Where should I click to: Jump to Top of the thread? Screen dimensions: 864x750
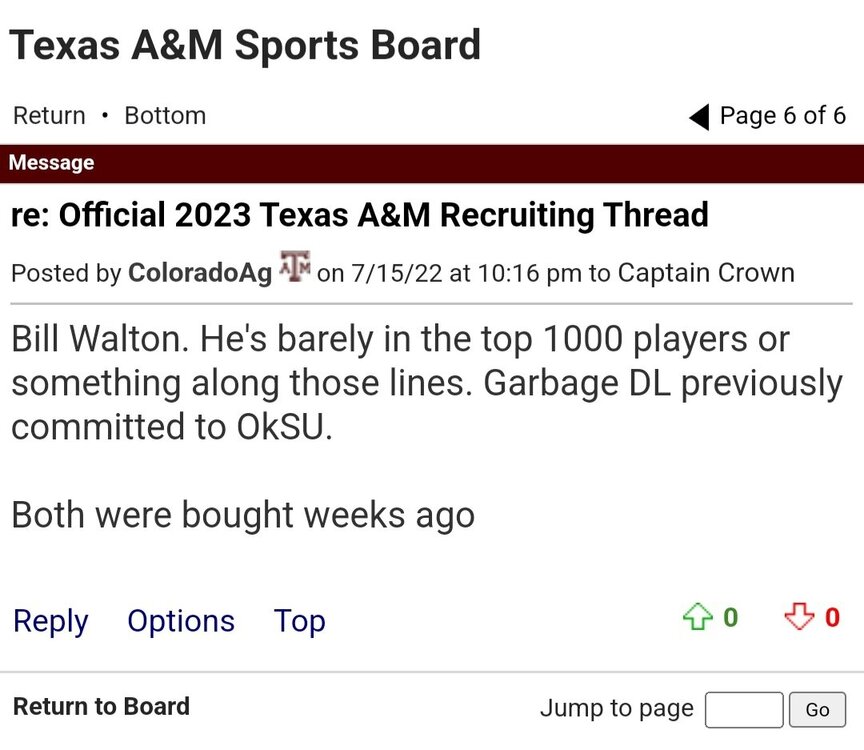tap(300, 621)
